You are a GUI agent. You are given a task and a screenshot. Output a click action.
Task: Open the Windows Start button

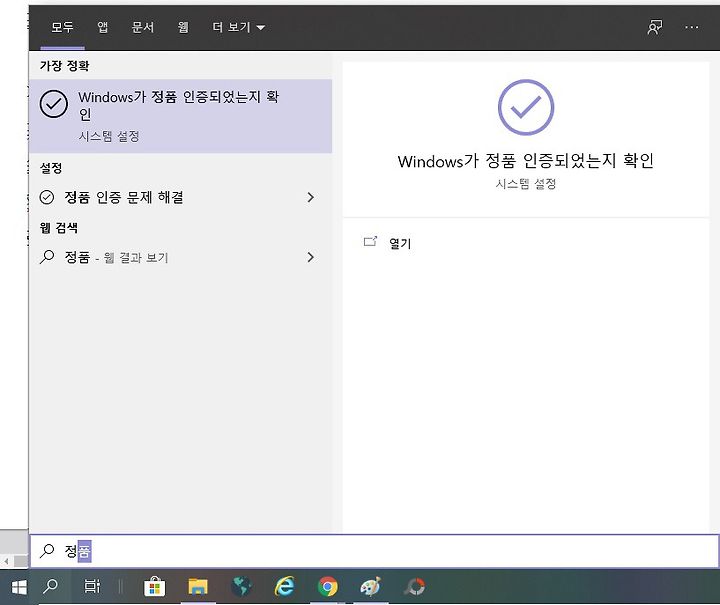18,587
